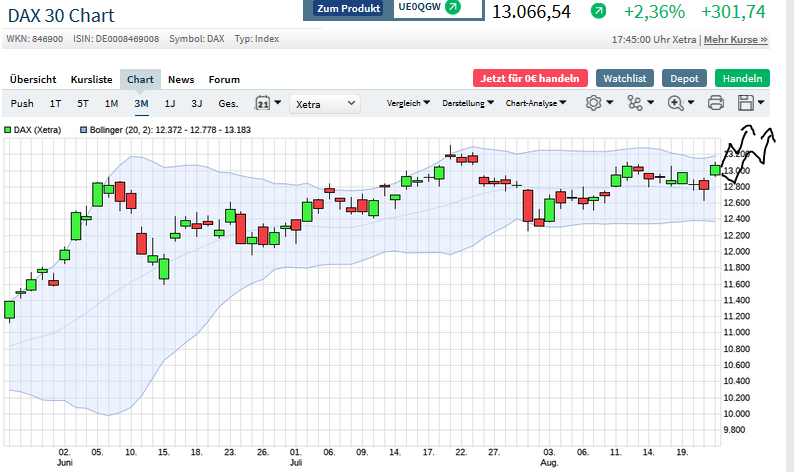Switch to the Kursliste tab
This screenshot has height=472, width=794.
click(91, 79)
